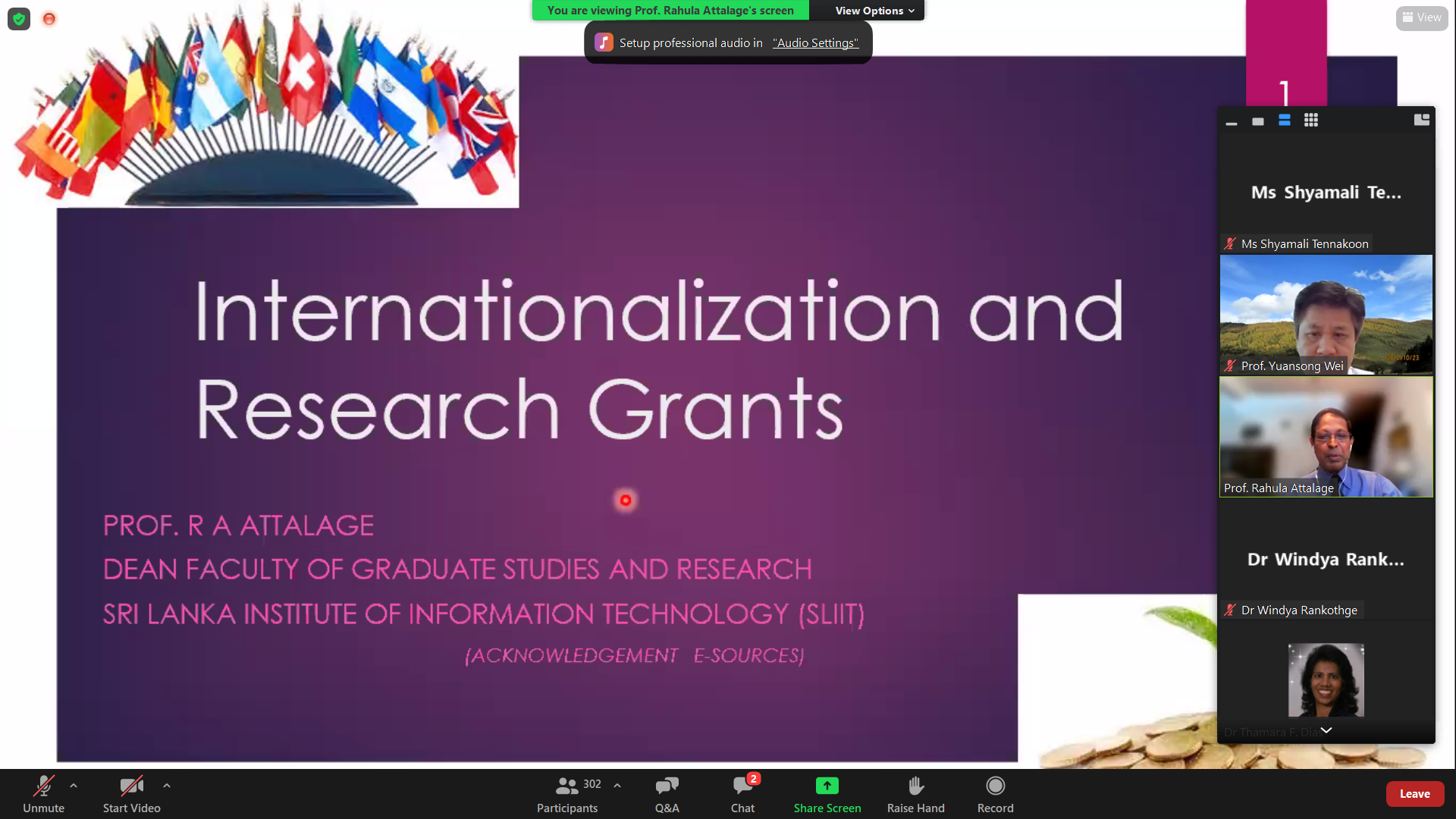Open the "Audio Settings" link
This screenshot has width=1456, height=819.
(815, 43)
